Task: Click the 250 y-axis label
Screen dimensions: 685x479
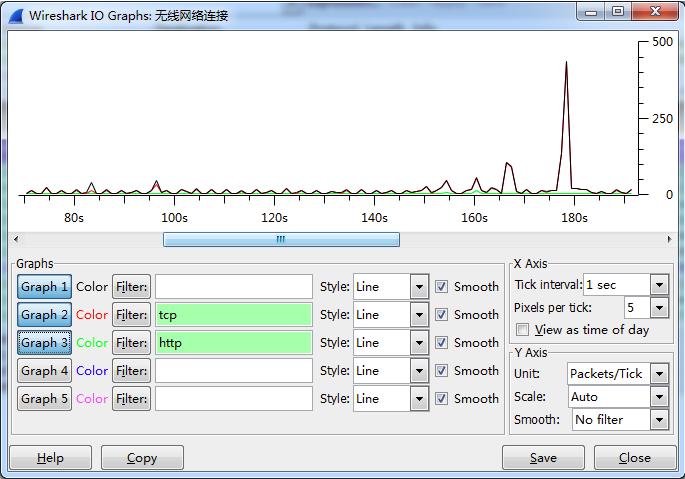Action: click(662, 119)
